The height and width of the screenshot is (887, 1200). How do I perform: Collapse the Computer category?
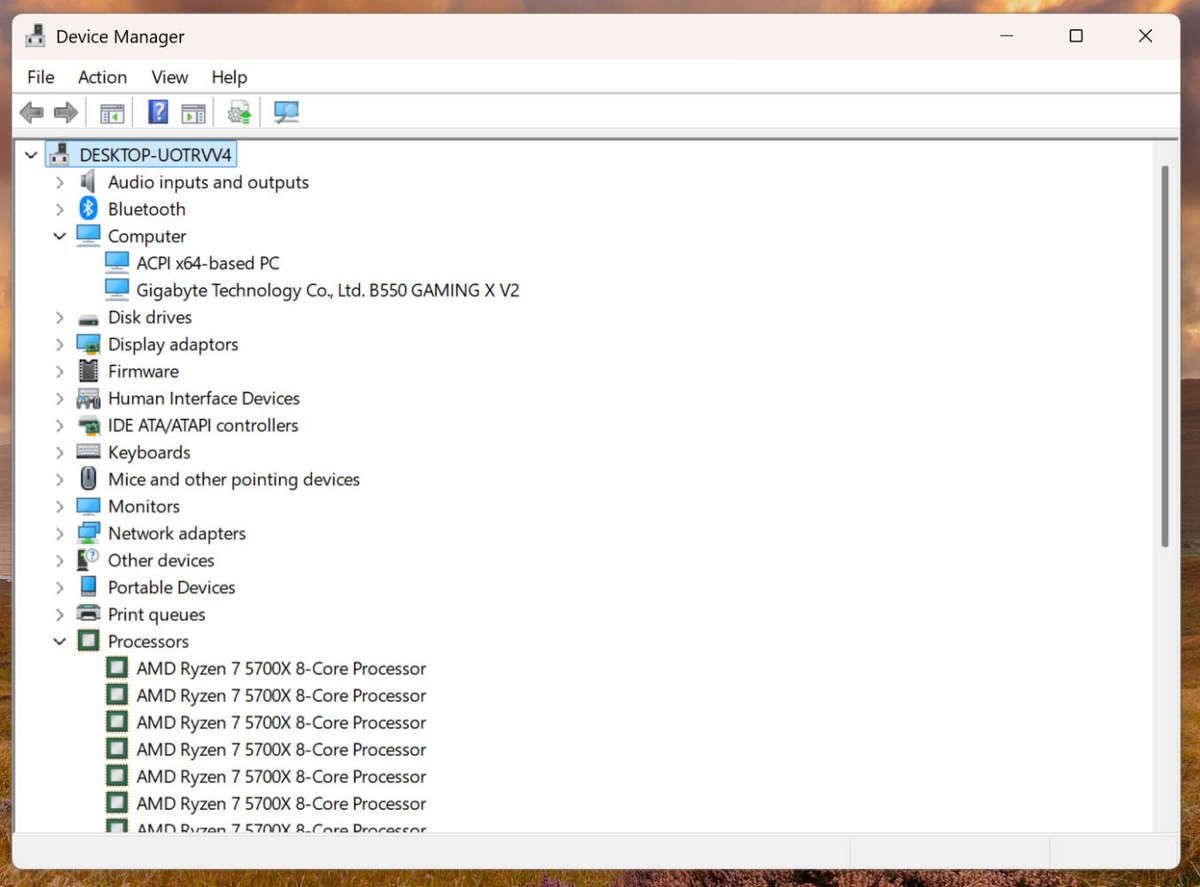[60, 235]
